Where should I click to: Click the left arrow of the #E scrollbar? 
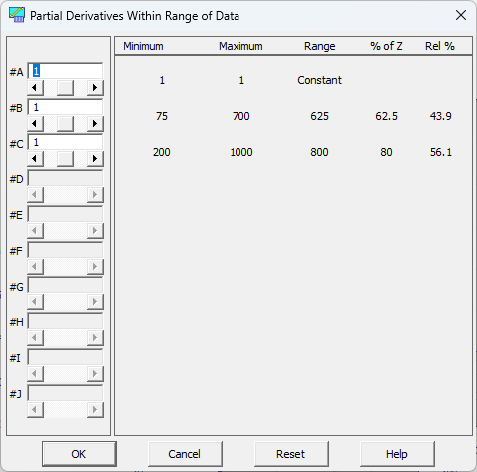pos(35,231)
